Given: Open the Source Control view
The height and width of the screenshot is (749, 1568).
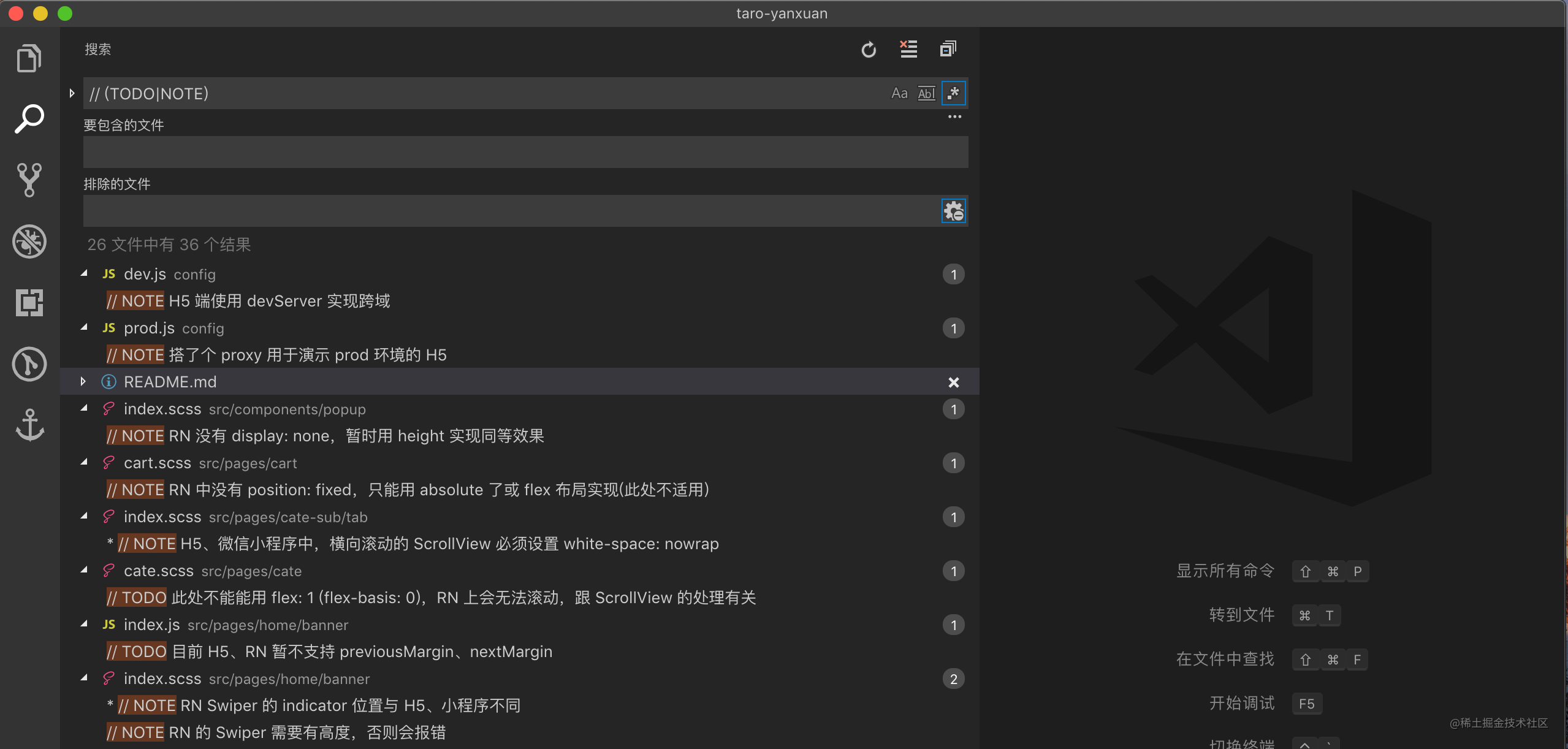Looking at the screenshot, I should [x=29, y=180].
